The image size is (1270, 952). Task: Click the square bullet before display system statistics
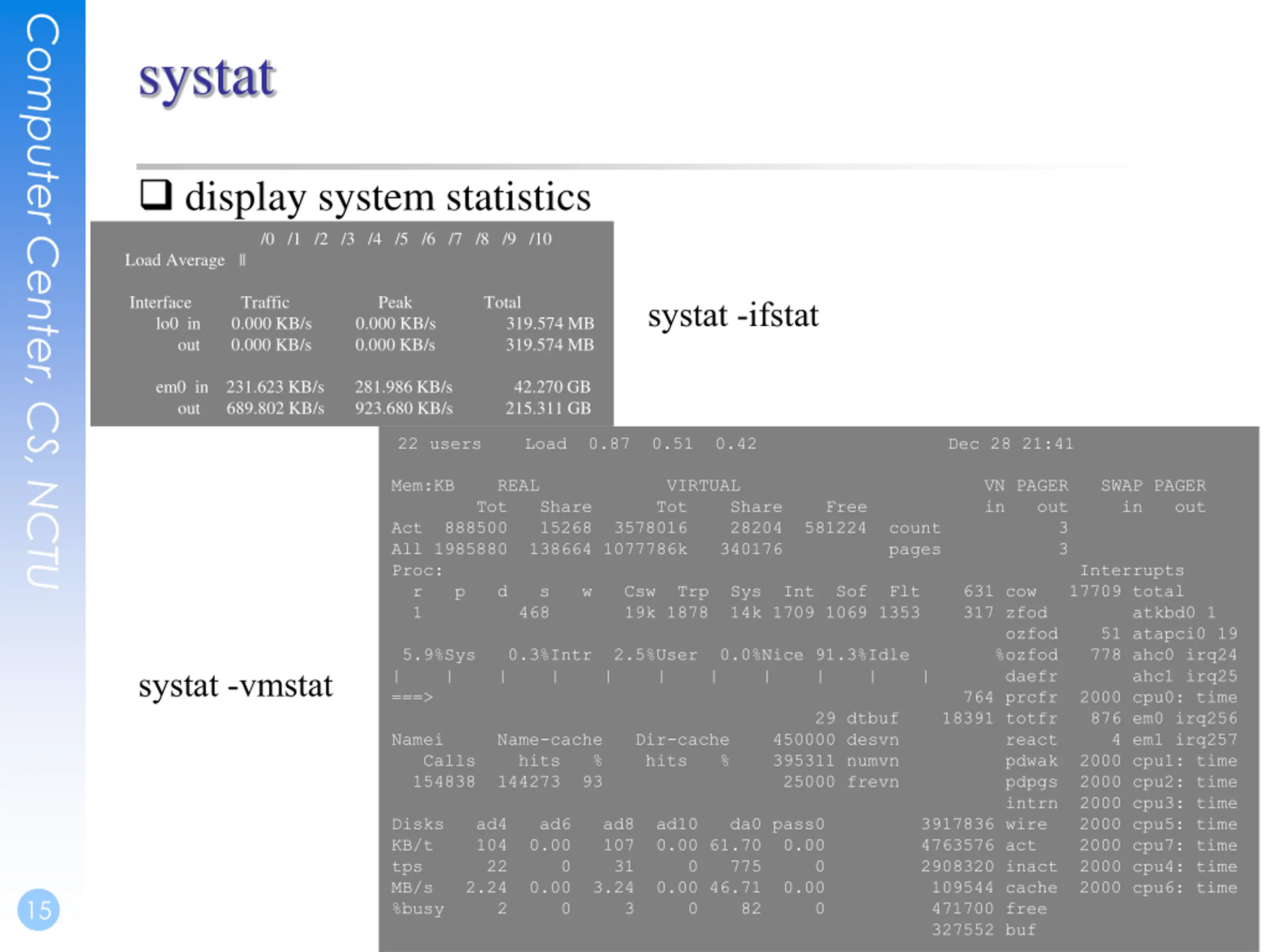(x=156, y=194)
